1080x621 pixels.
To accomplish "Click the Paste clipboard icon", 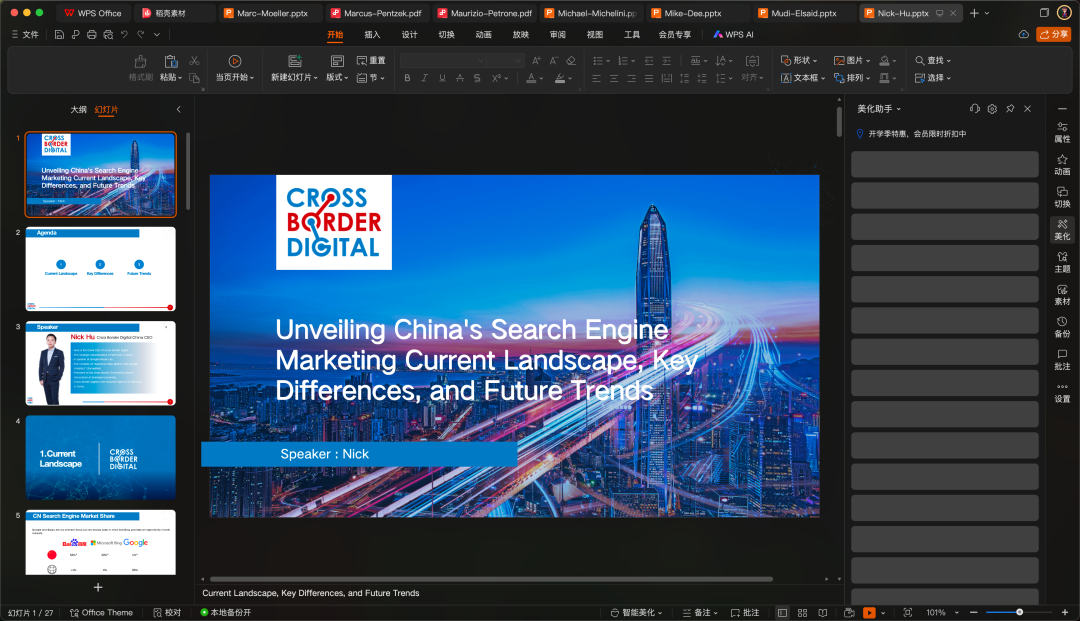I will click(x=171, y=61).
